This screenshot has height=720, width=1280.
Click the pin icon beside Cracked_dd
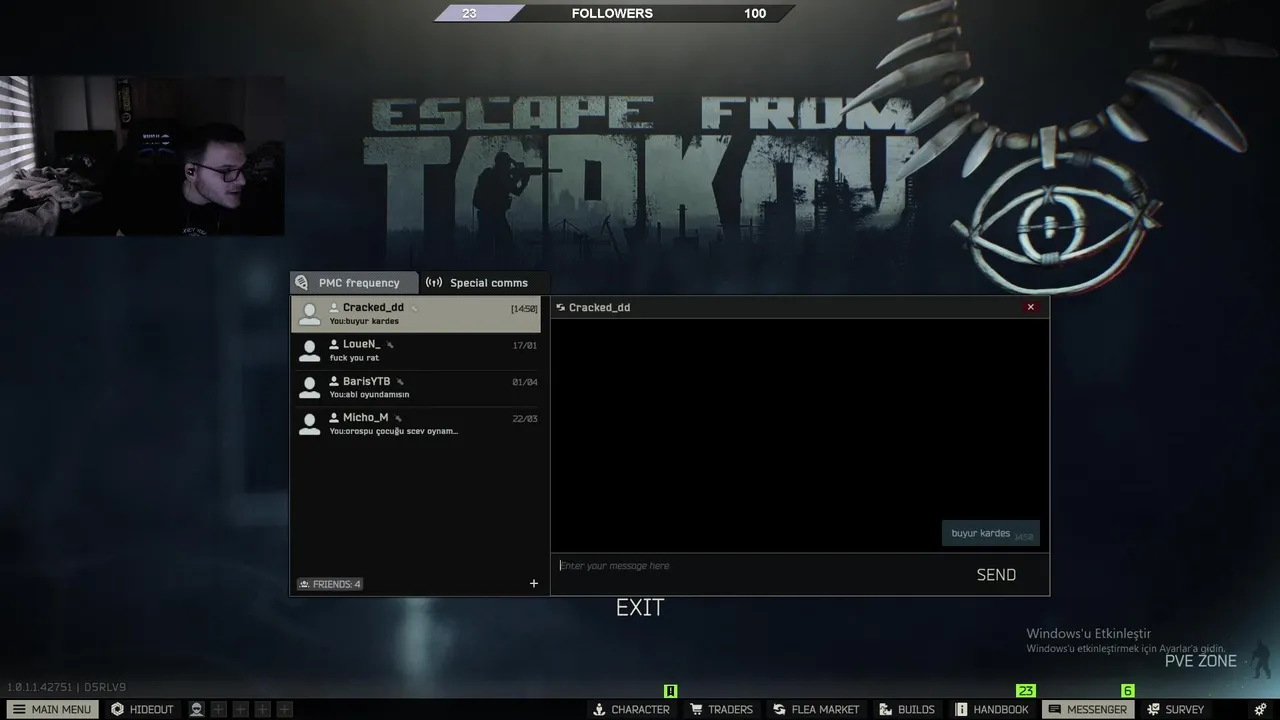coord(414,308)
